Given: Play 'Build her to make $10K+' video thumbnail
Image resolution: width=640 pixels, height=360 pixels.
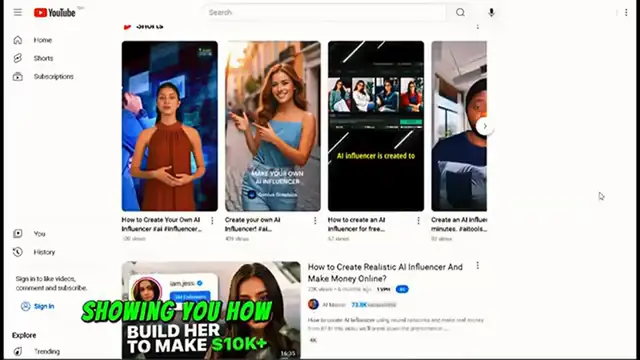Looking at the screenshot, I should pos(211,310).
